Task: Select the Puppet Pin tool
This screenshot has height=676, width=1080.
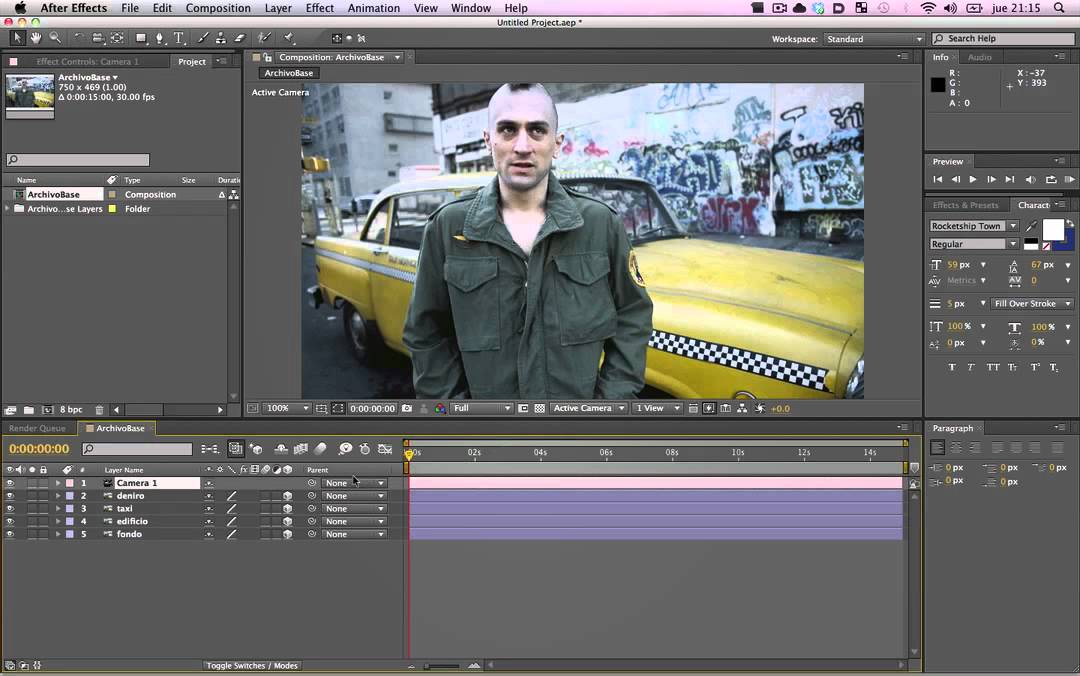Action: tap(289, 38)
